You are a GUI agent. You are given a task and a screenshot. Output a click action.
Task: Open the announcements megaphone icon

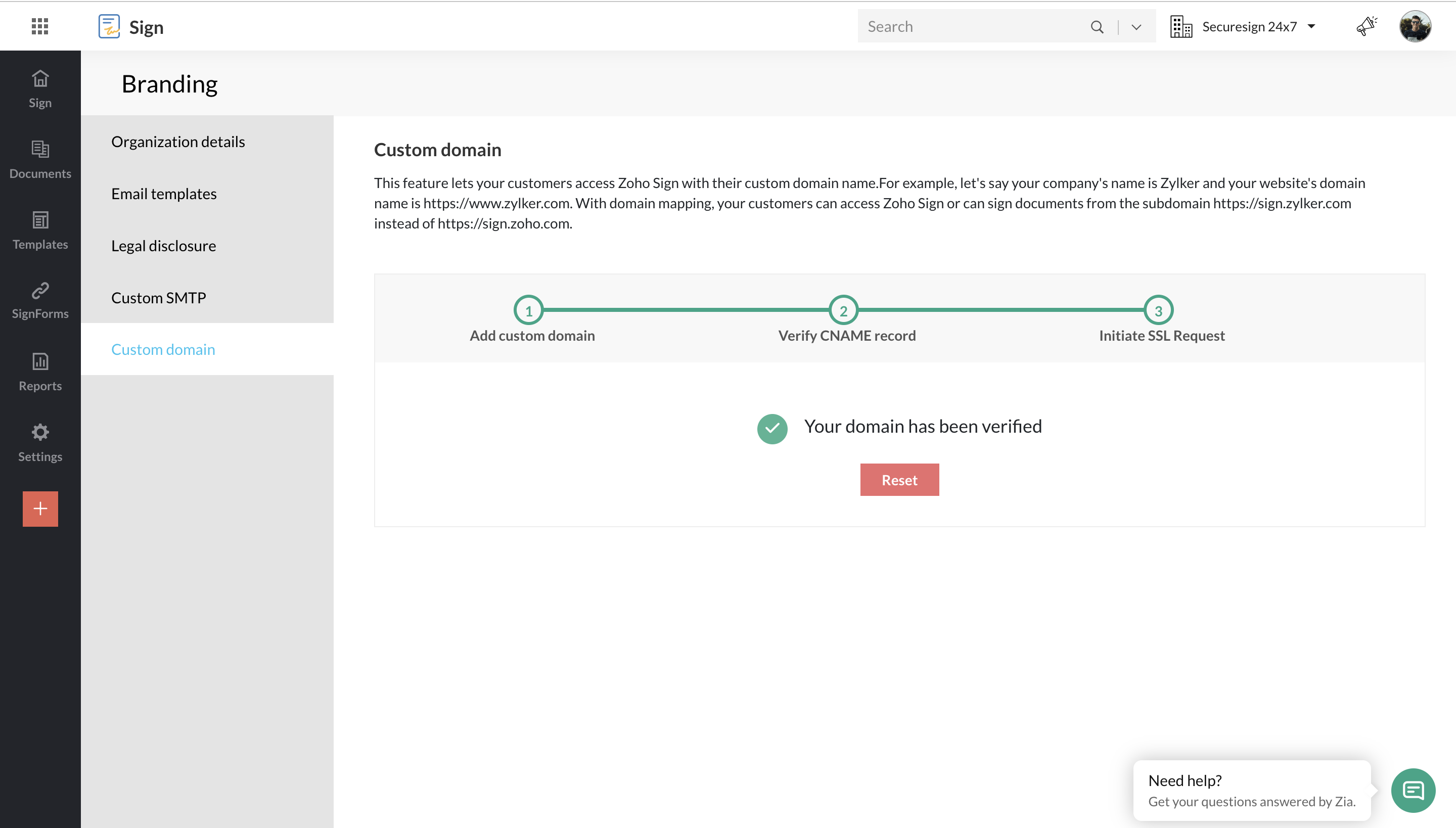point(1366,26)
